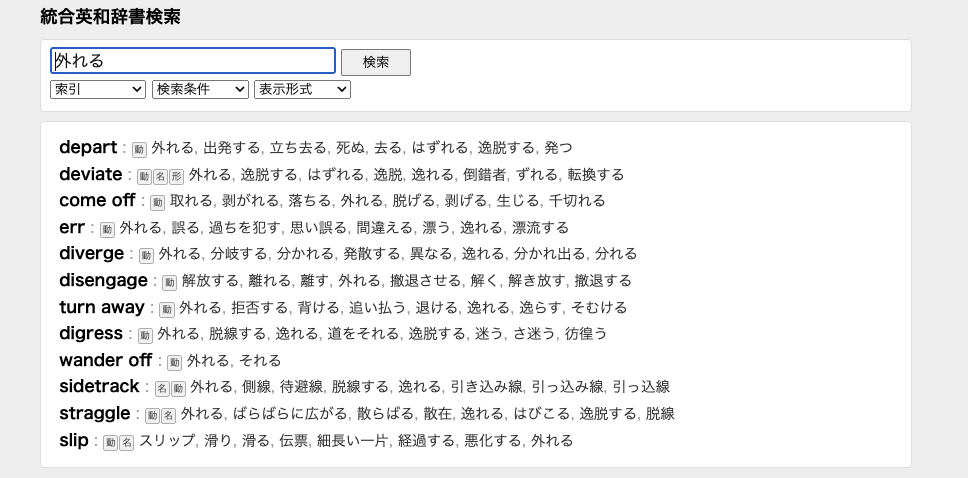Click 立ち去る in the depart row

click(298, 148)
